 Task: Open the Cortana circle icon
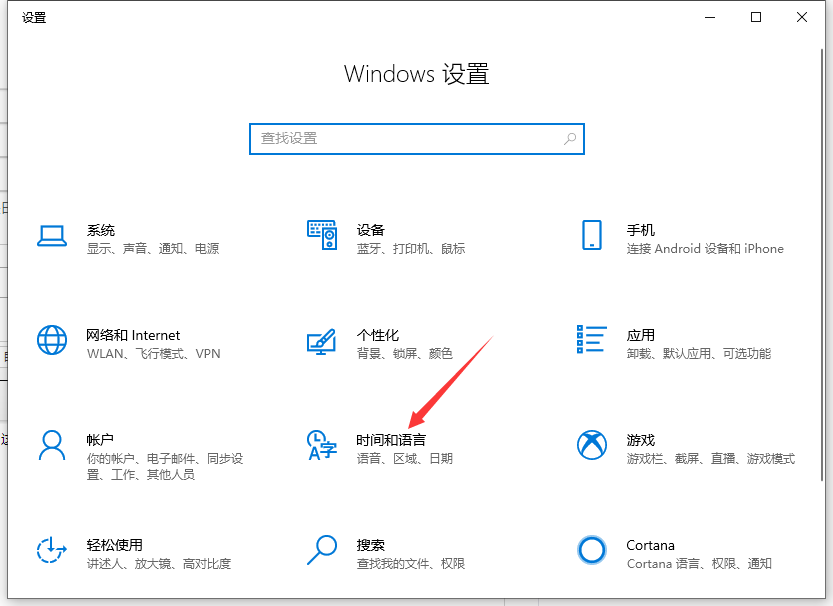tap(592, 550)
